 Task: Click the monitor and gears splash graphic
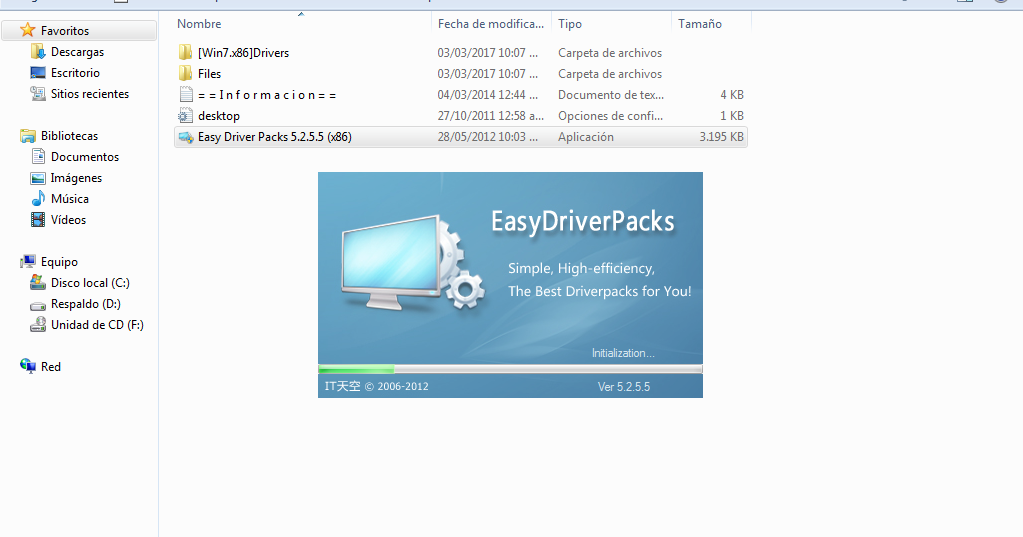412,263
